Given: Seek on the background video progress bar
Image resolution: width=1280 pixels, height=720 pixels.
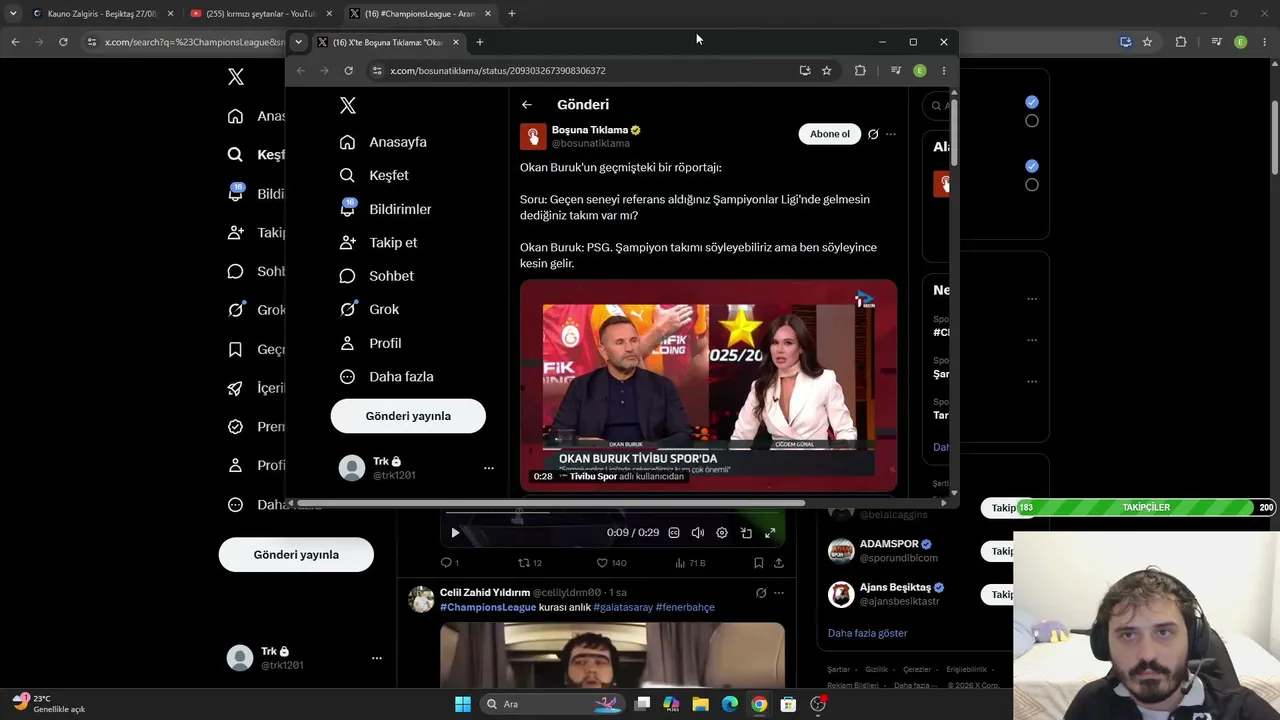Looking at the screenshot, I should pos(612,513).
